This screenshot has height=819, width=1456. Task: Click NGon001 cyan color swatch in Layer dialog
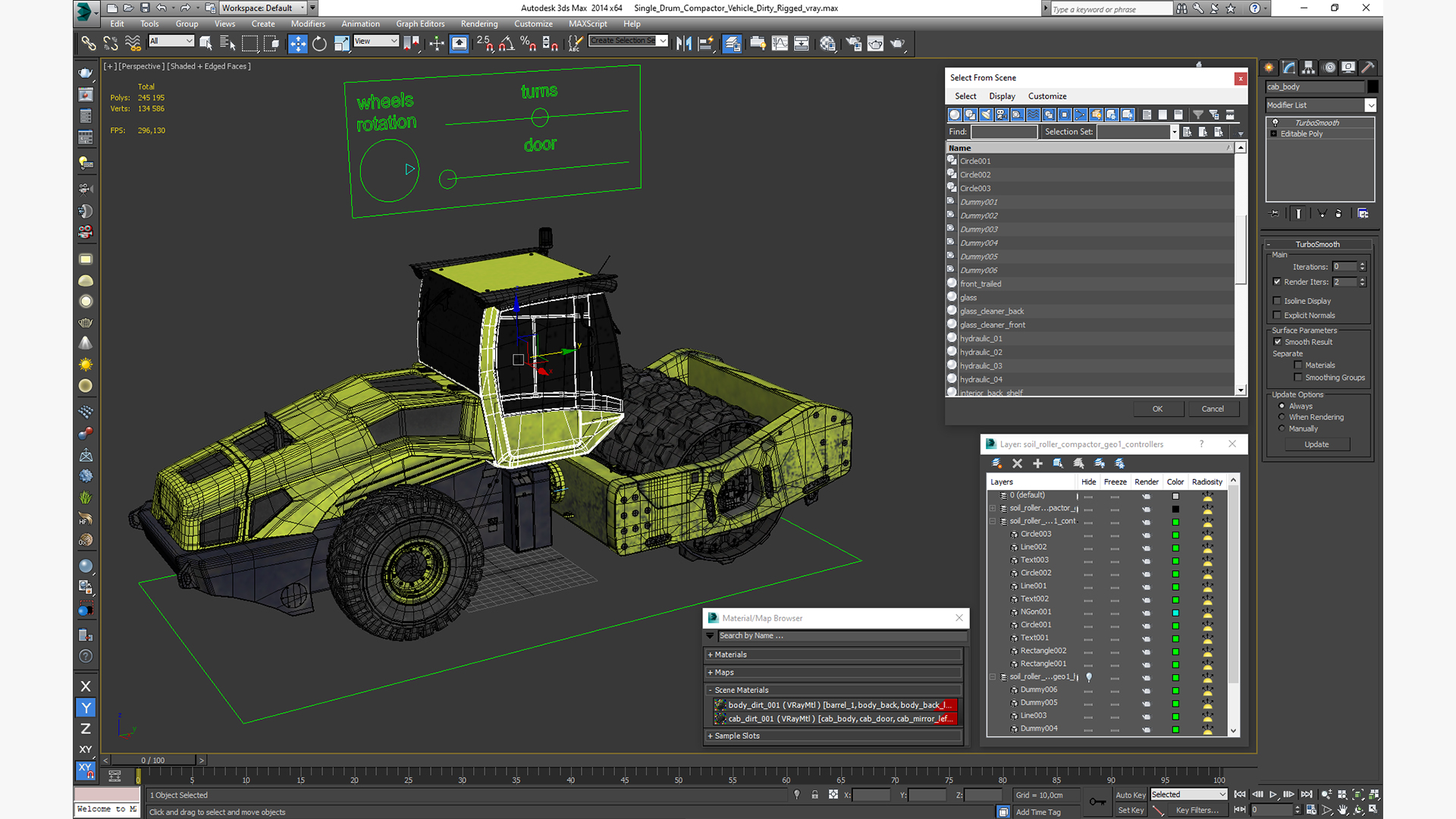point(1175,612)
